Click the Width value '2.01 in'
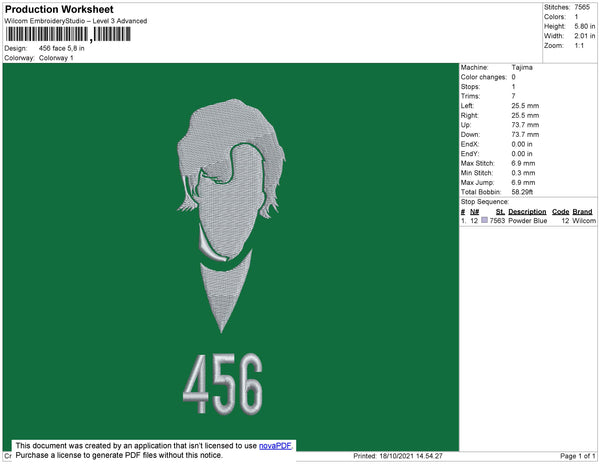The height and width of the screenshot is (464, 600). coord(584,36)
